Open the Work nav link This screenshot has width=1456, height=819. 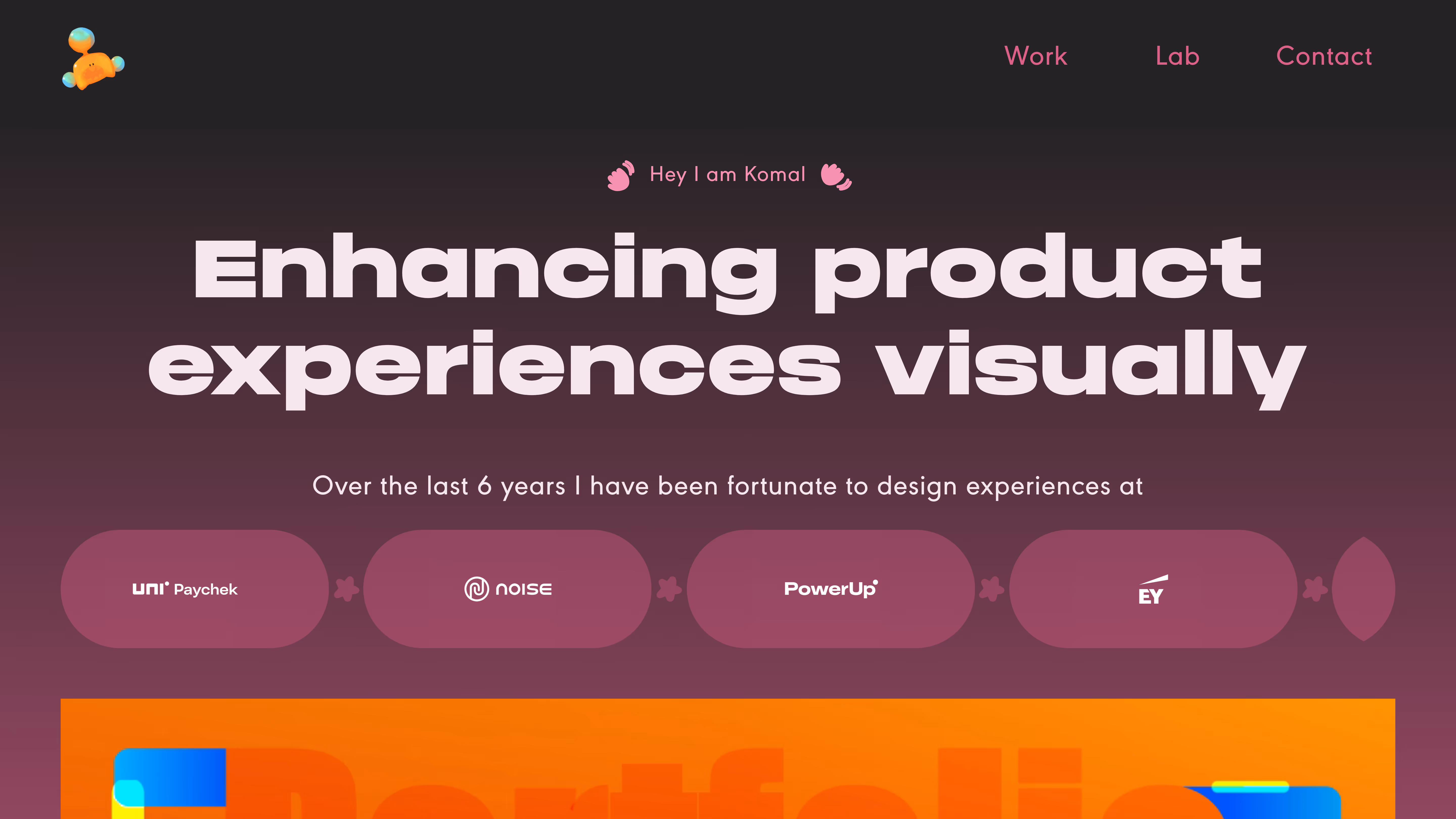tap(1035, 56)
